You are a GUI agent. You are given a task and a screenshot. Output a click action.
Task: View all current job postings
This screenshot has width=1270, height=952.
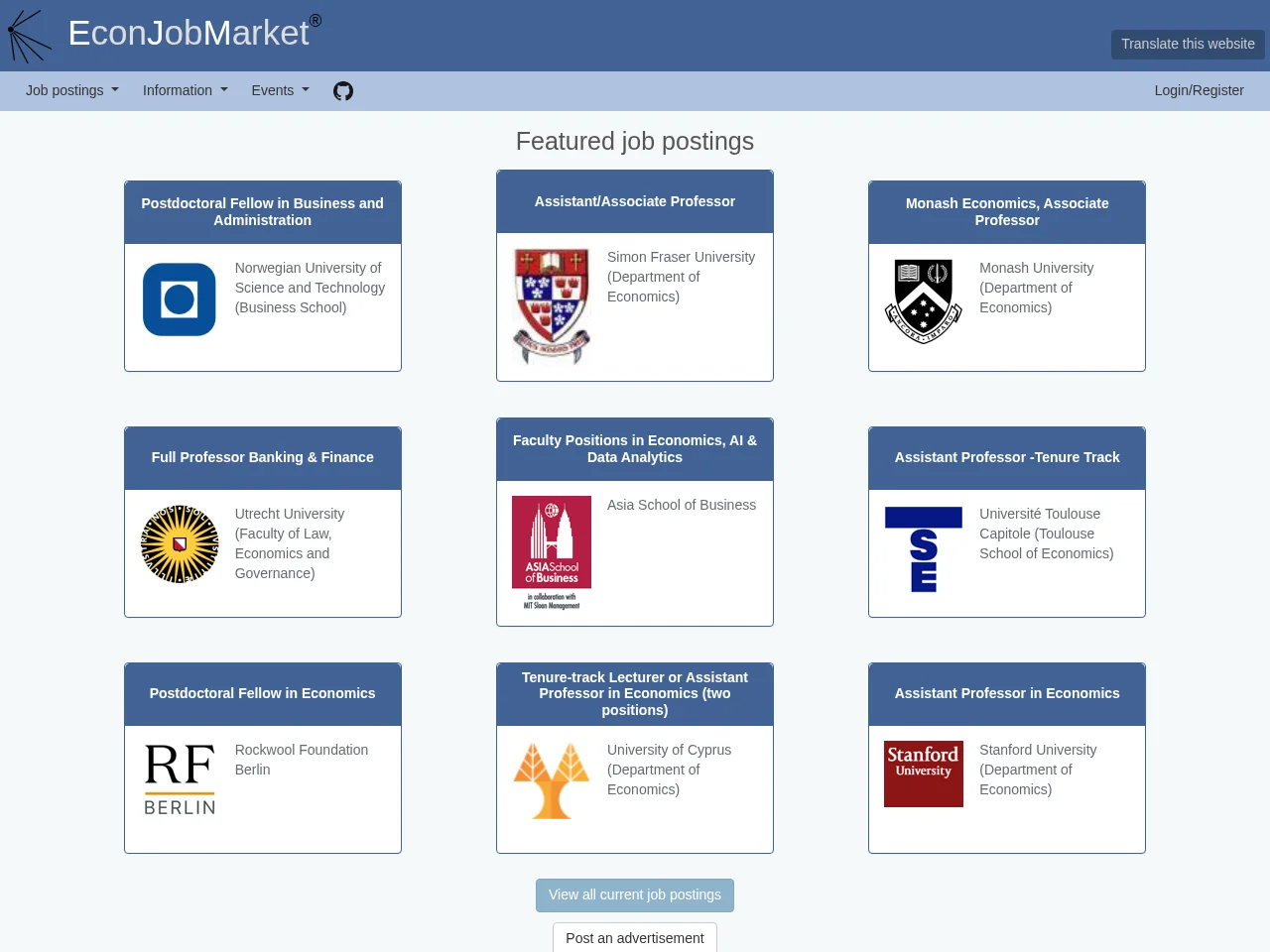tap(635, 895)
